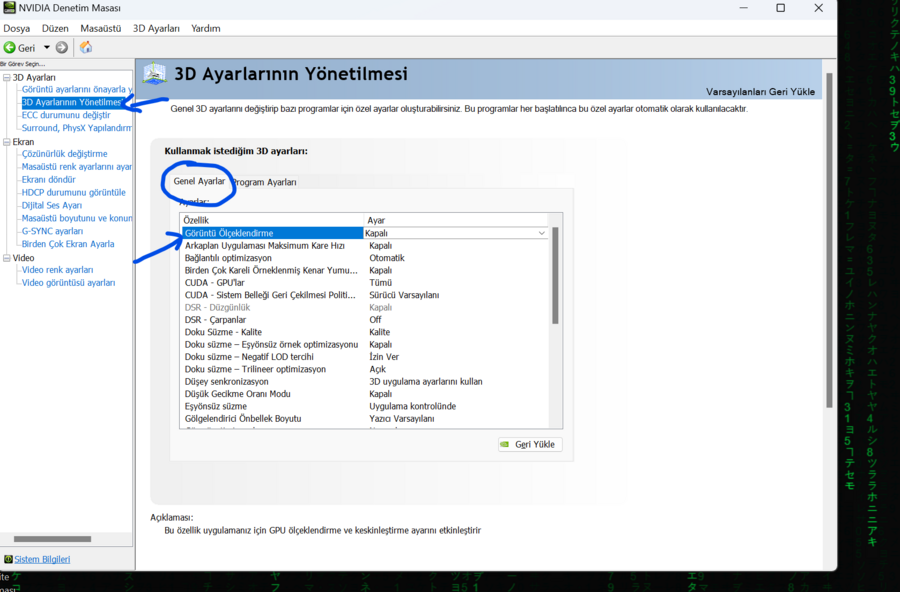Open the Dosya menu

pos(17,28)
